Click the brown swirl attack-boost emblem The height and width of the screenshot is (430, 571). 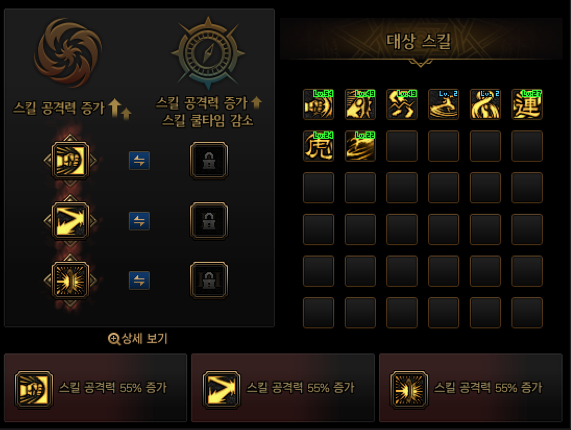pos(68,53)
